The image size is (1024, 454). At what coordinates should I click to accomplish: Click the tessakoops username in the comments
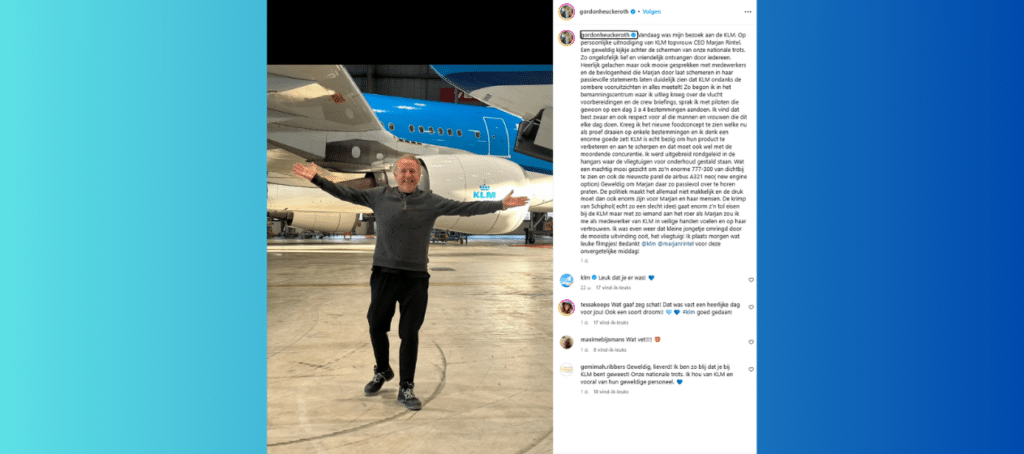point(592,305)
